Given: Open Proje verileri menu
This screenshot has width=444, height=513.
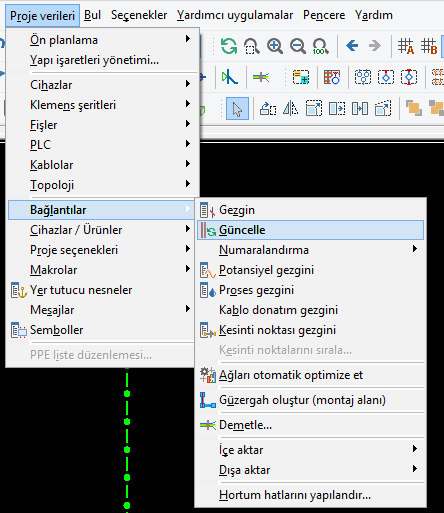Looking at the screenshot, I should (42, 15).
